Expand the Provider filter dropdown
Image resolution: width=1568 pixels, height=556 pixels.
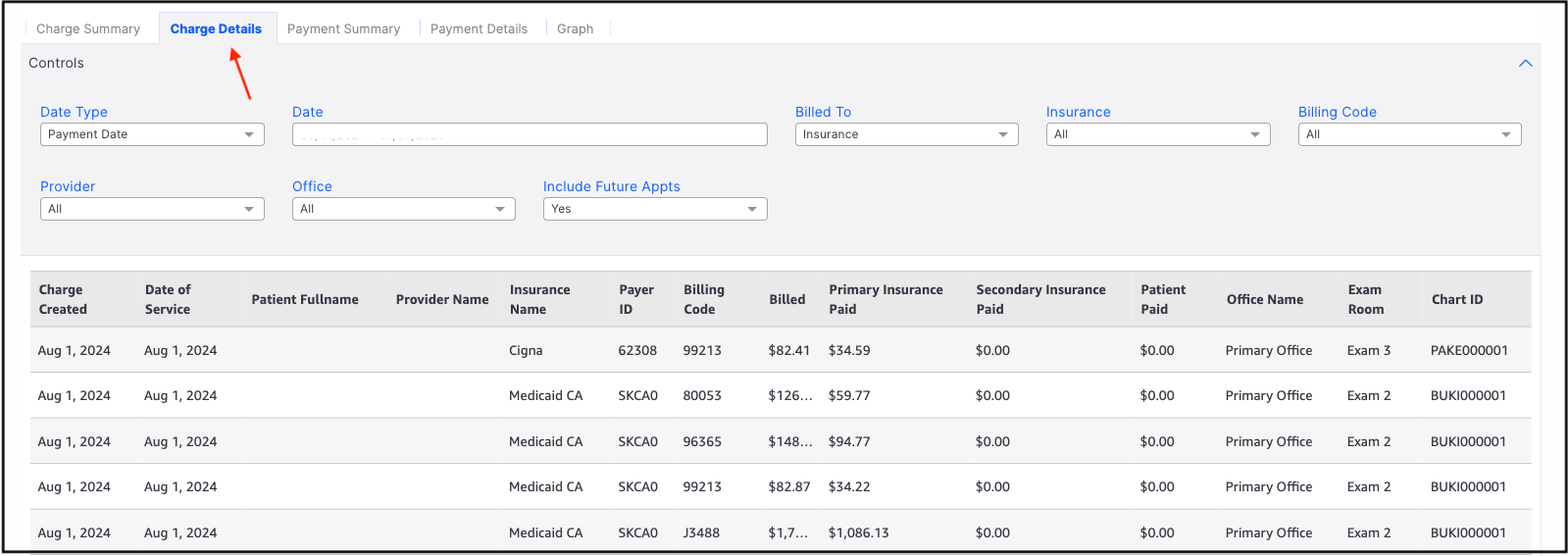(x=152, y=209)
